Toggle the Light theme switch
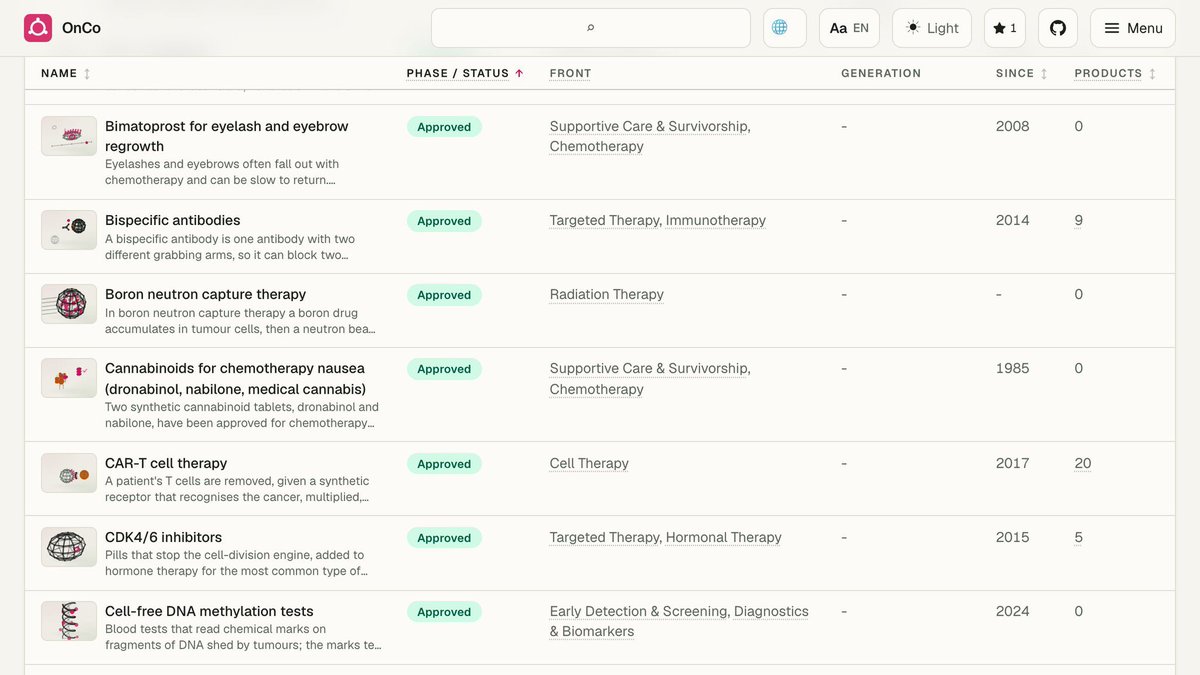Screen dimensions: 1200x675 point(932,28)
